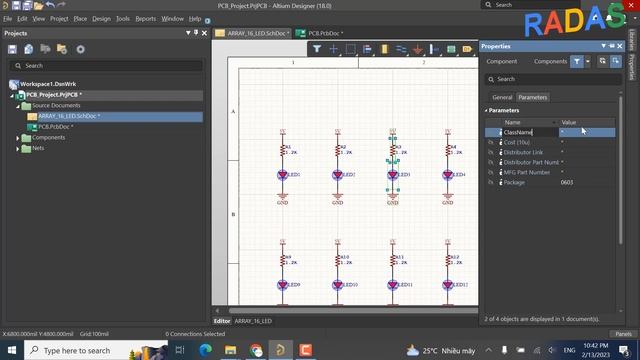The width and height of the screenshot is (640, 360).
Task: Switch to the PCB.PcbDoc document tab
Action: (x=321, y=33)
